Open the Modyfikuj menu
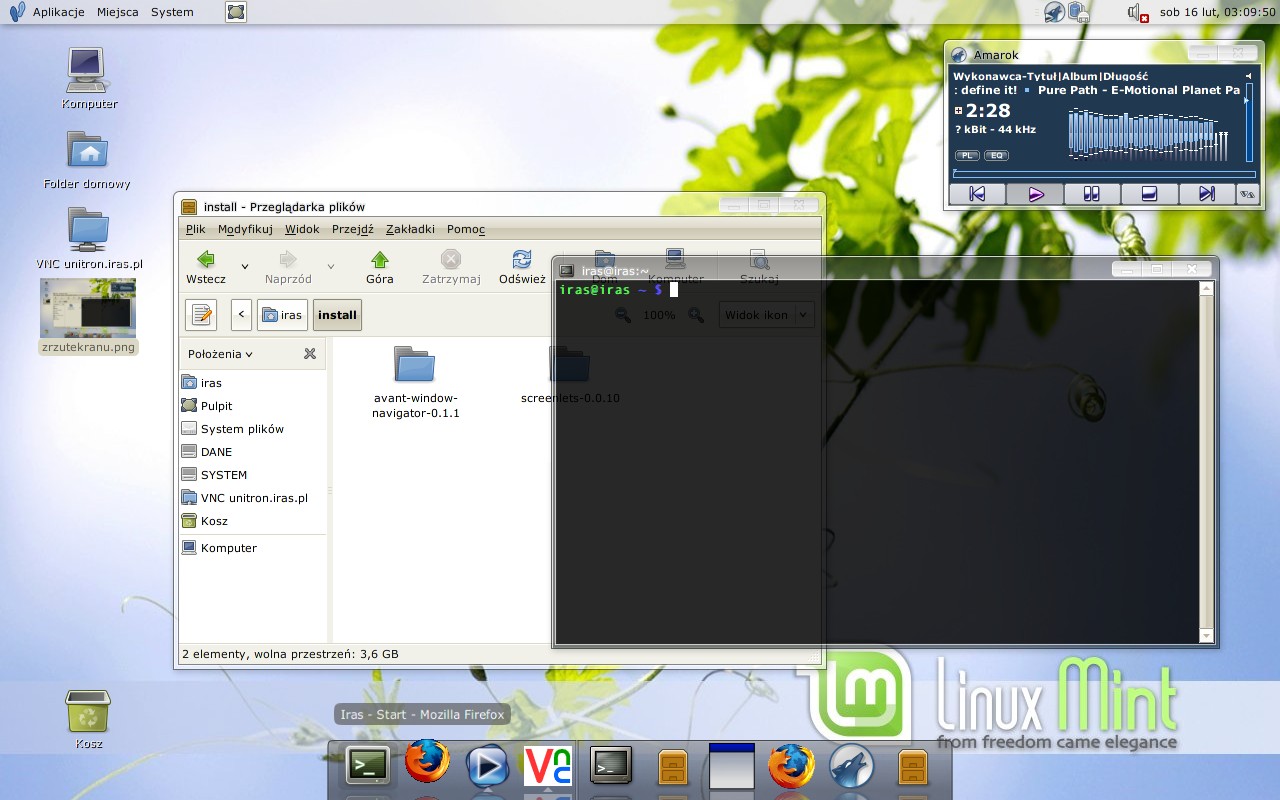1280x800 pixels. [245, 229]
